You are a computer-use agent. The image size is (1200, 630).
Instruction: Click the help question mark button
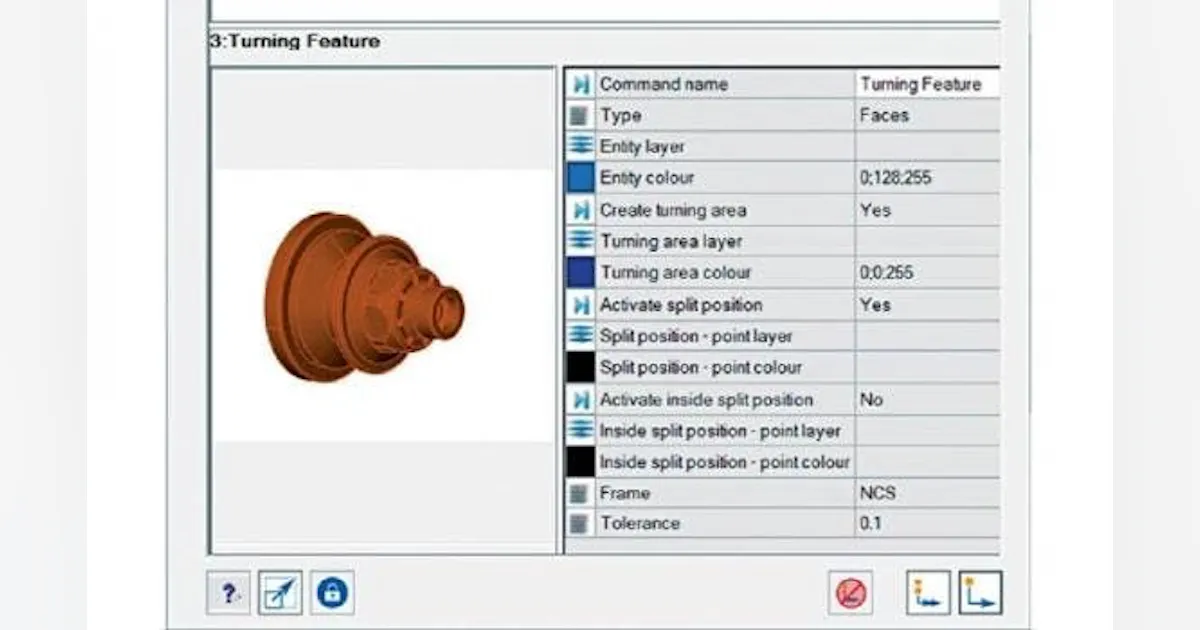pyautogui.click(x=228, y=593)
